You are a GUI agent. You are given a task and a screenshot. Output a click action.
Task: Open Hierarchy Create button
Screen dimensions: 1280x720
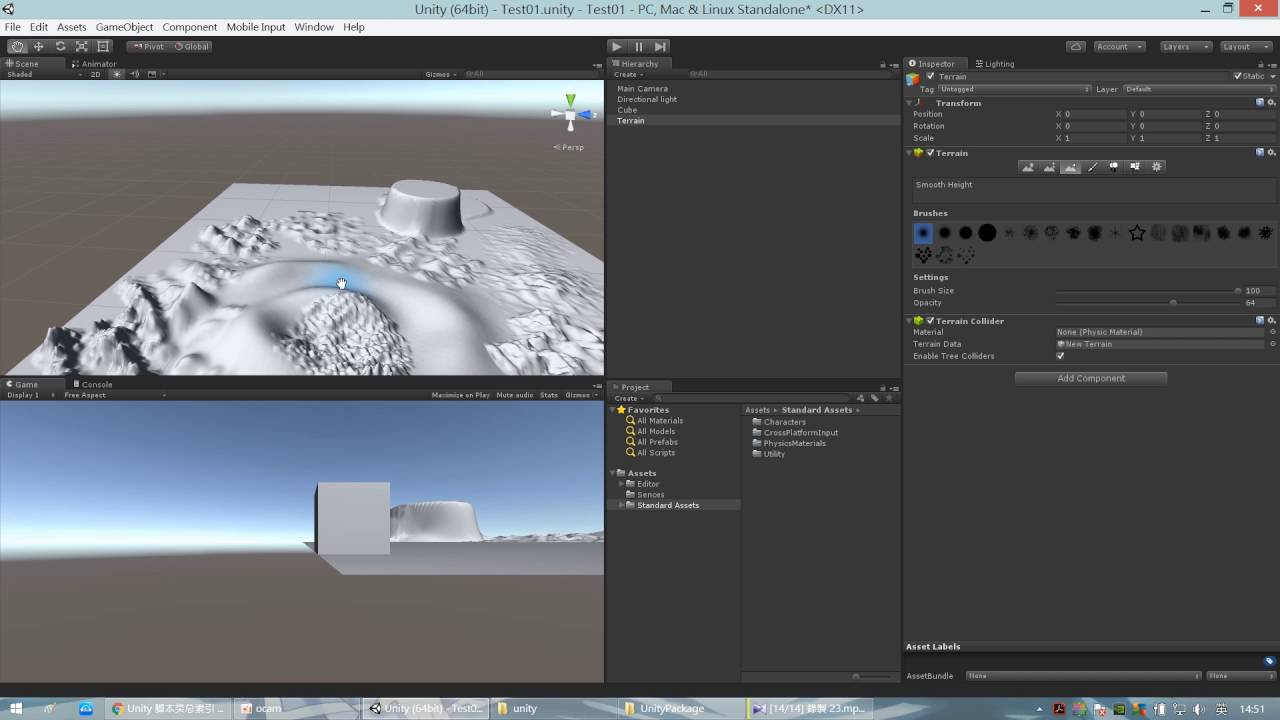627,74
